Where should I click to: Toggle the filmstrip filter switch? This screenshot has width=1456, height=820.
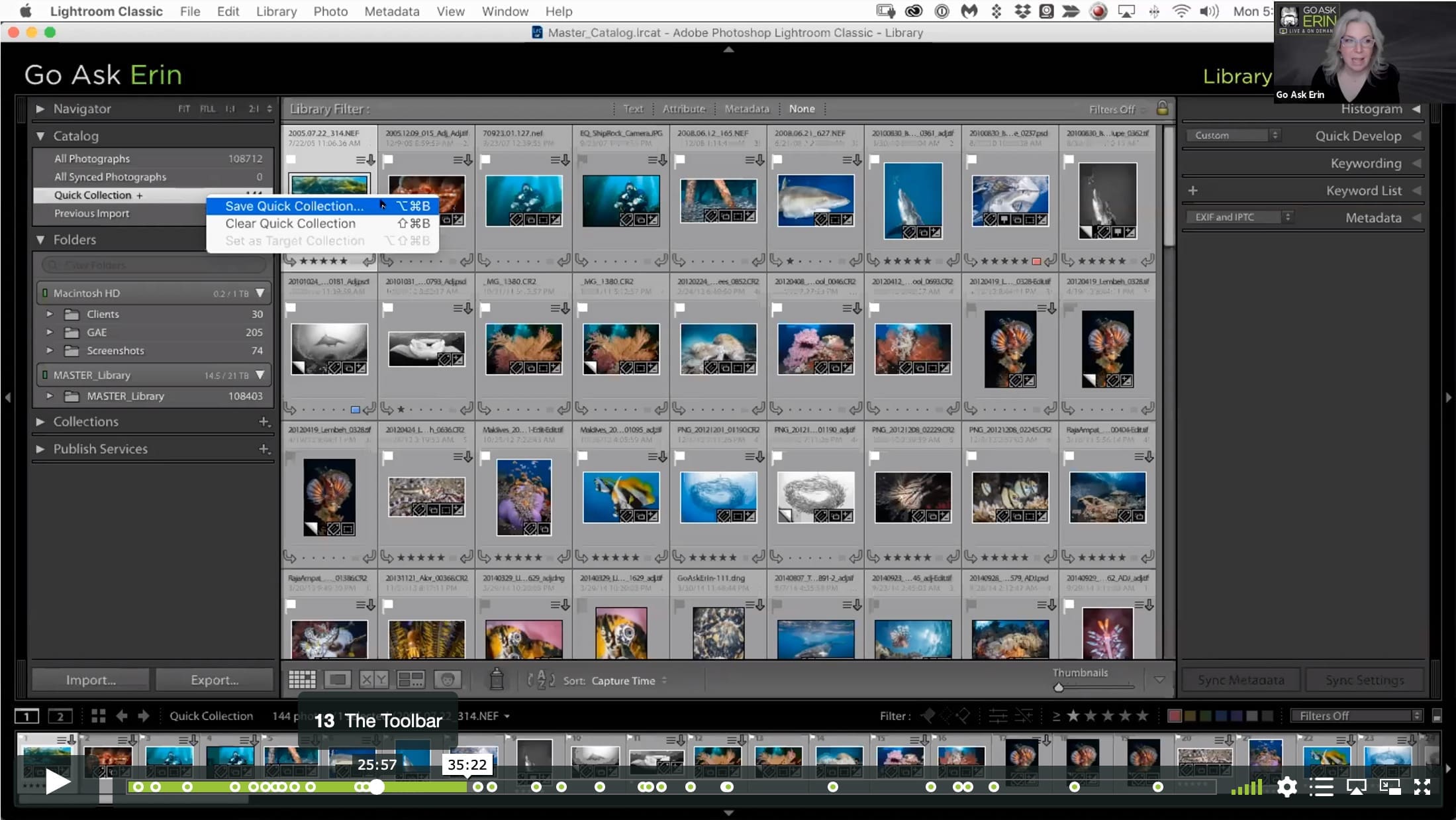pyautogui.click(x=1437, y=716)
